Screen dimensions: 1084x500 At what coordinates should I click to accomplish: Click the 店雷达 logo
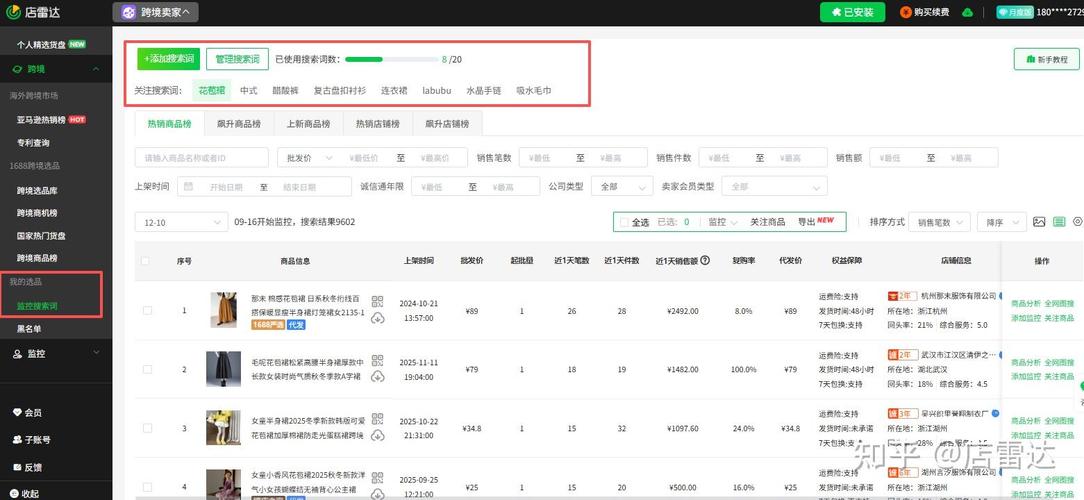point(37,12)
